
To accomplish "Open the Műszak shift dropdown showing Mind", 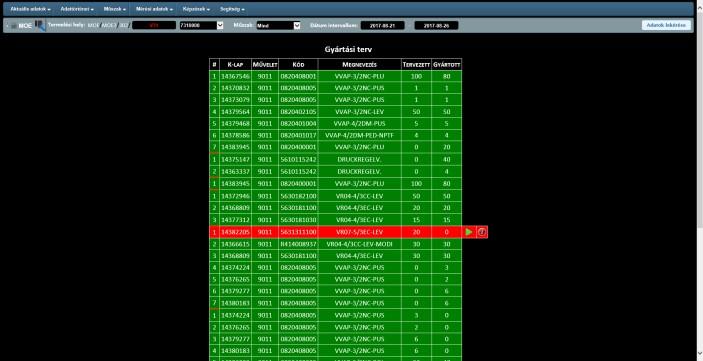I will point(278,26).
